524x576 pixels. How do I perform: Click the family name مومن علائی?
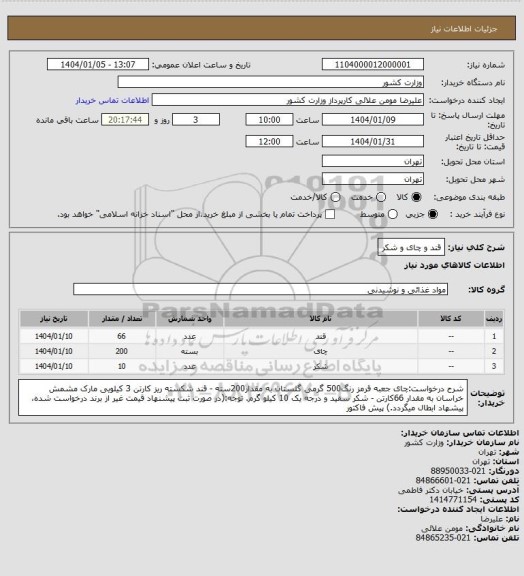coord(442,528)
